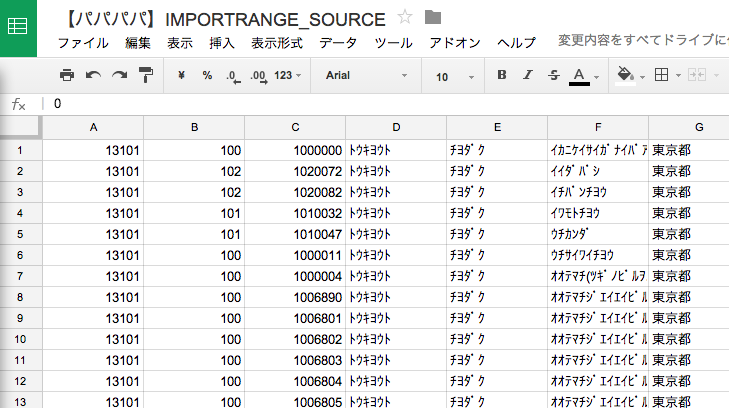Select column C header
Image resolution: width=729 pixels, height=408 pixels.
[295, 127]
